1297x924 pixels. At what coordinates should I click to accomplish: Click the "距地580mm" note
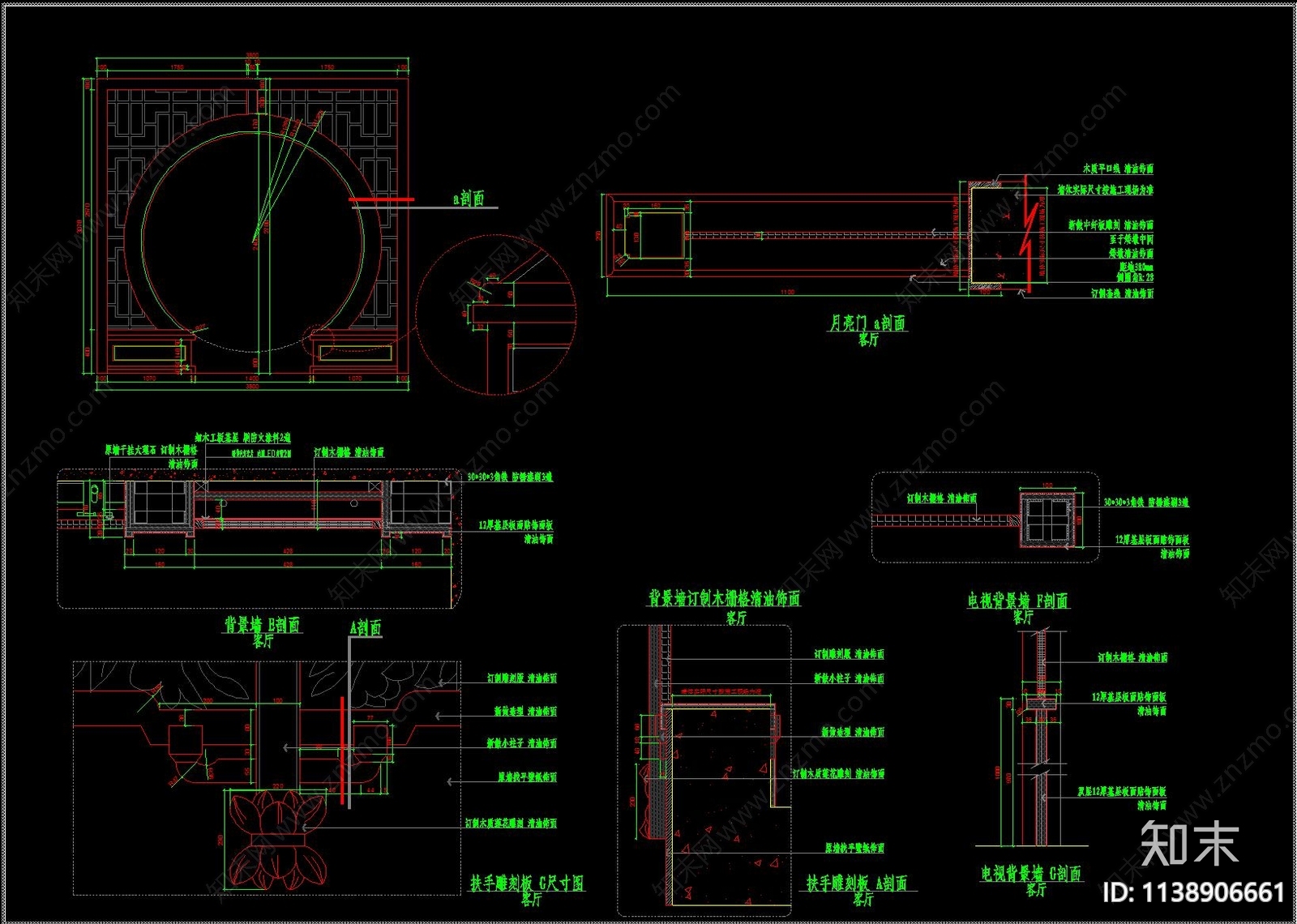1136,267
